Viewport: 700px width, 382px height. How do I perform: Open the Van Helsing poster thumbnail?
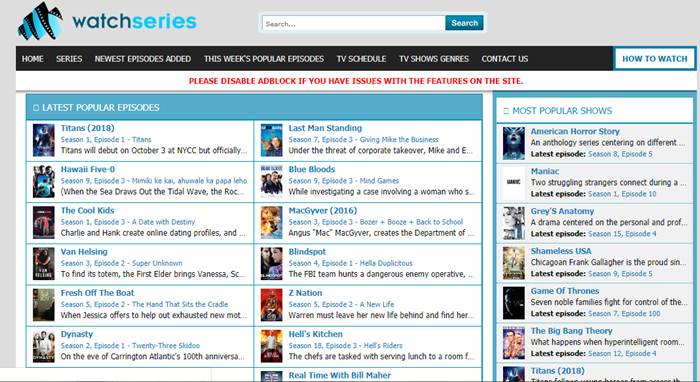tap(44, 263)
